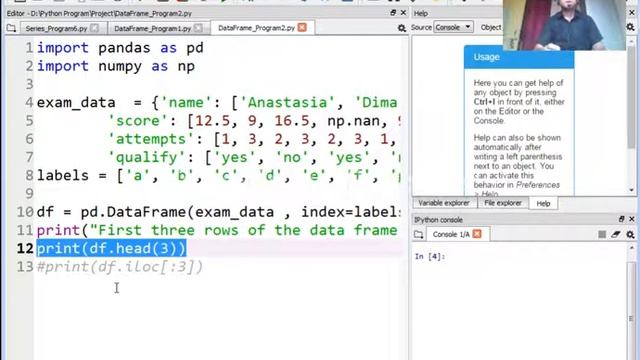The image size is (640, 360).
Task: Click 'labels' on line 8
Action: click(63, 176)
